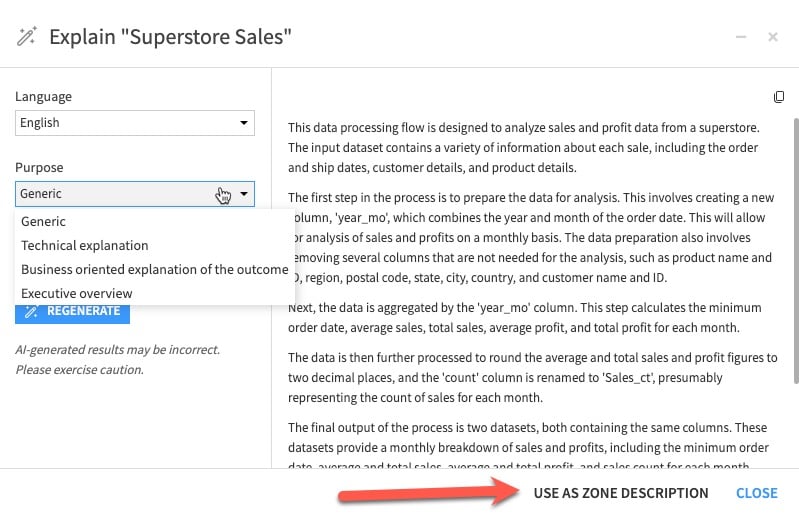Minimize the Explain dialog

click(741, 37)
